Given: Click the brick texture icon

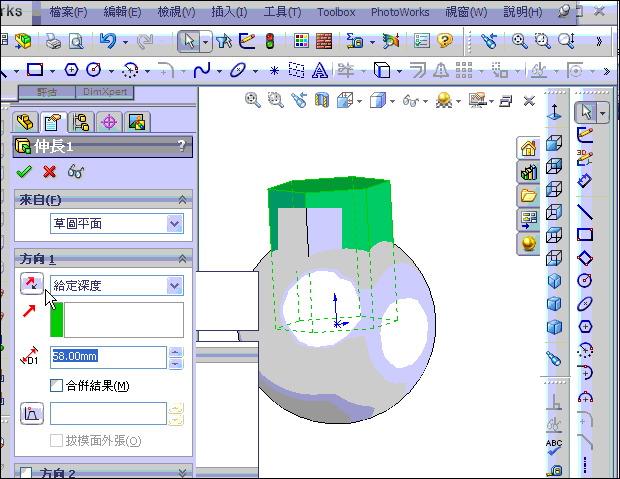Looking at the screenshot, I should tap(324, 41).
